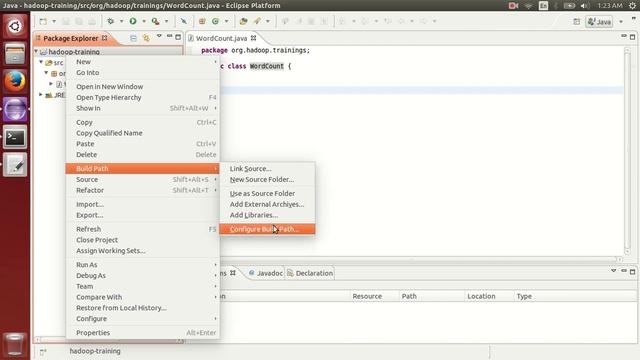Choose Copy Qualified Name
Image resolution: width=640 pixels, height=360 pixels.
coord(142,133)
